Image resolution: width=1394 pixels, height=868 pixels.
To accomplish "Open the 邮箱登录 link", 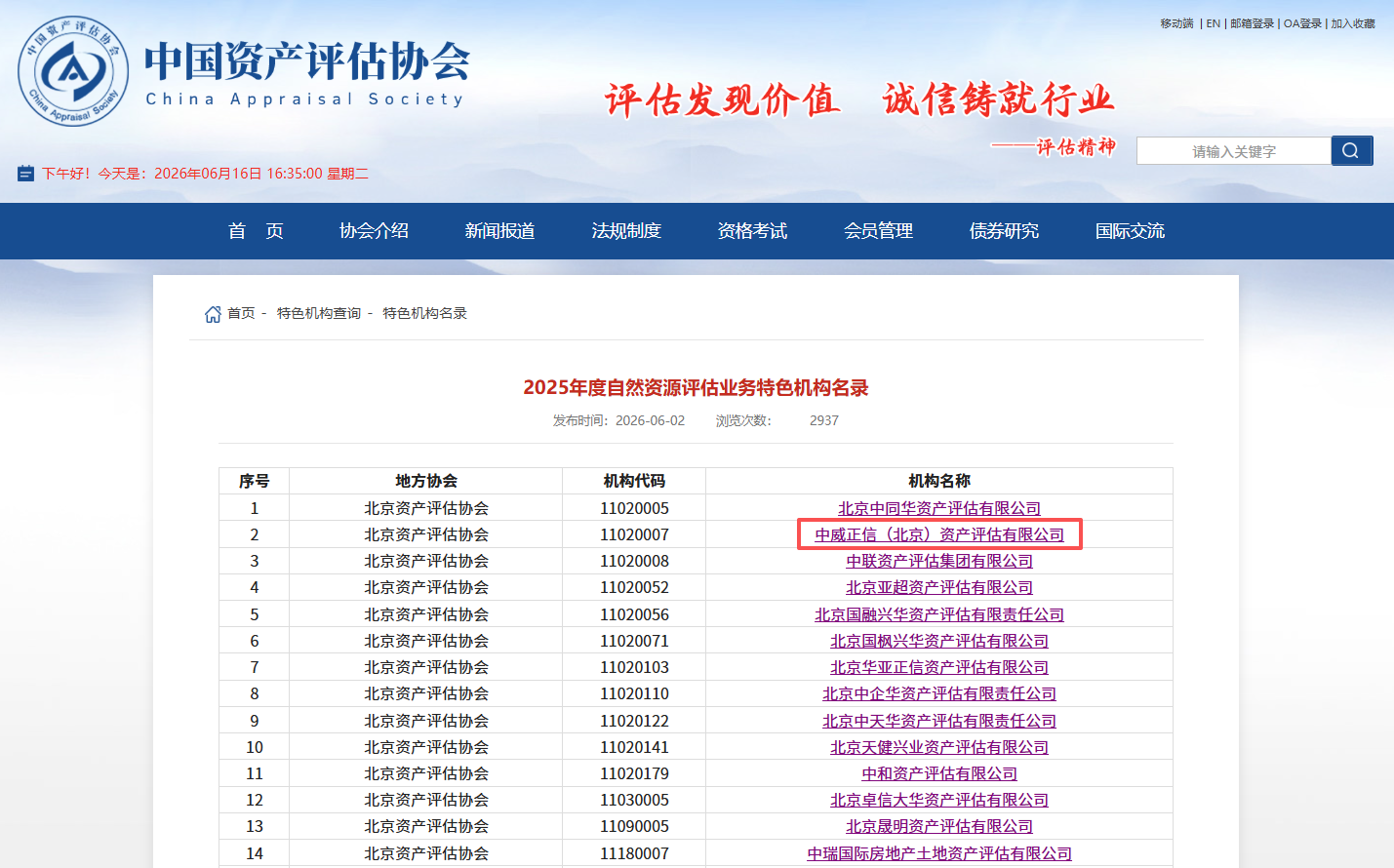I will tap(1253, 23).
